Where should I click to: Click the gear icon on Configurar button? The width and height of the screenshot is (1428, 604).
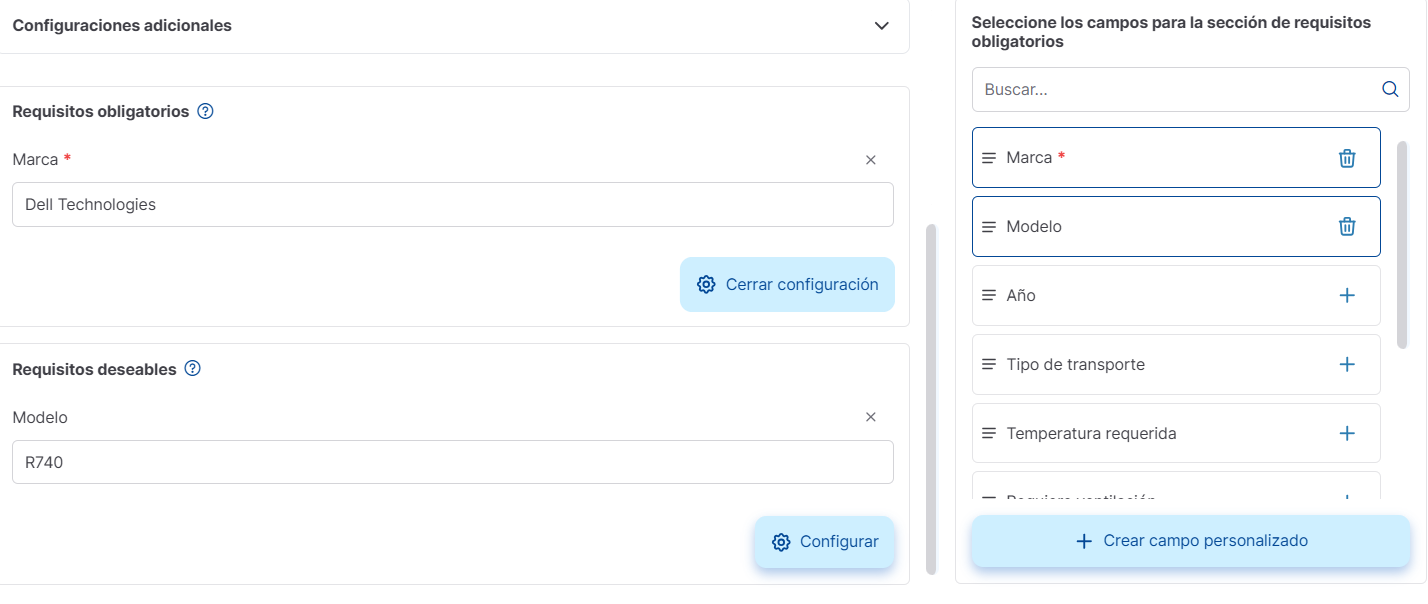(x=781, y=542)
